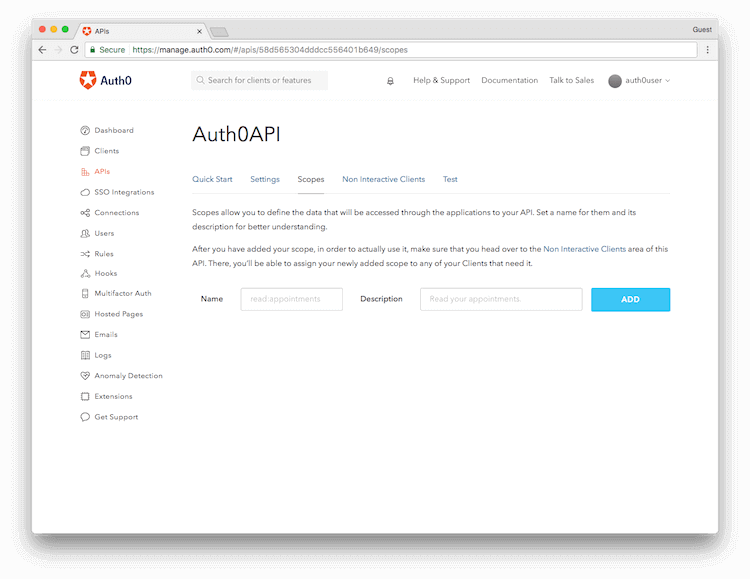Open notifications bell icon
The width and height of the screenshot is (750, 579).
point(390,81)
